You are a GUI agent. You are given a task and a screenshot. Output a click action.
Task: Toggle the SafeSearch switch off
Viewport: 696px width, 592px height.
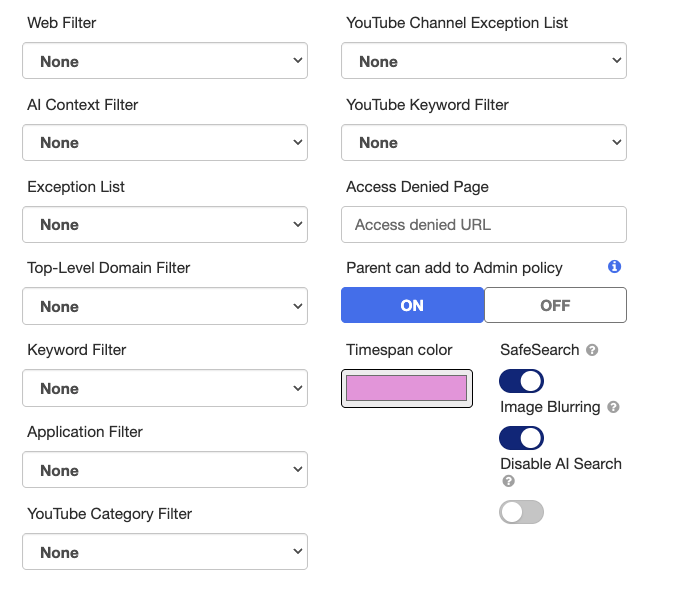(x=521, y=381)
